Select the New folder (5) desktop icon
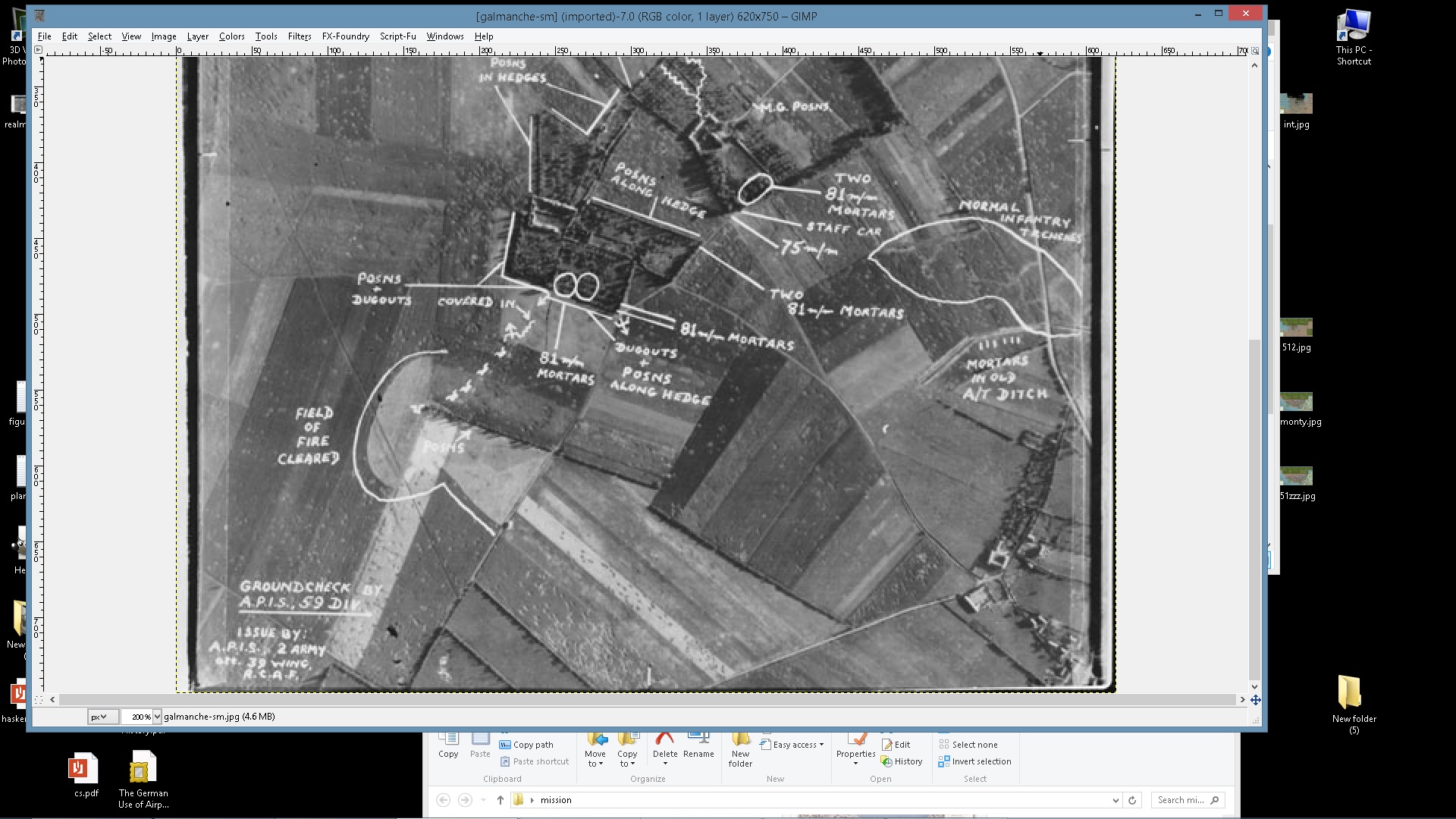This screenshot has height=819, width=1456. (x=1354, y=705)
